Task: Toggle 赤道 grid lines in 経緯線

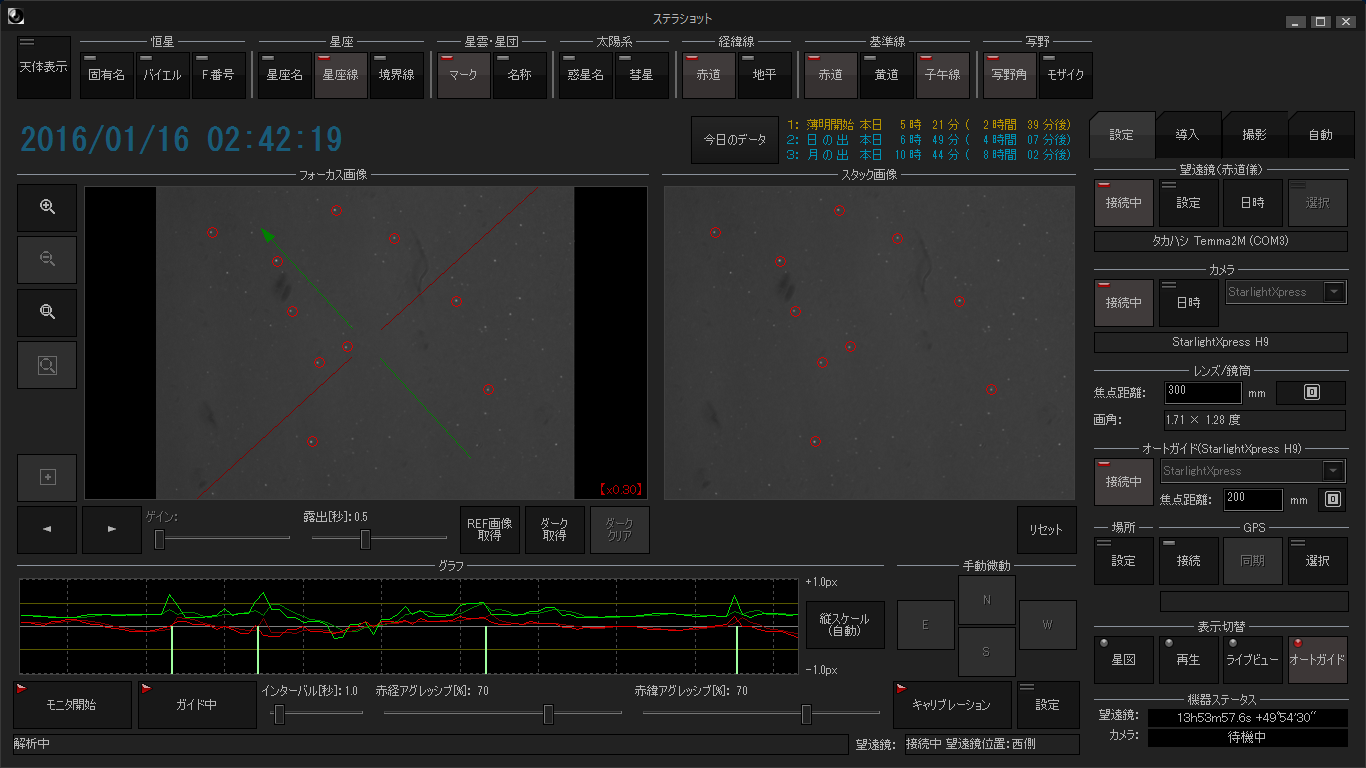Action: pyautogui.click(x=708, y=75)
